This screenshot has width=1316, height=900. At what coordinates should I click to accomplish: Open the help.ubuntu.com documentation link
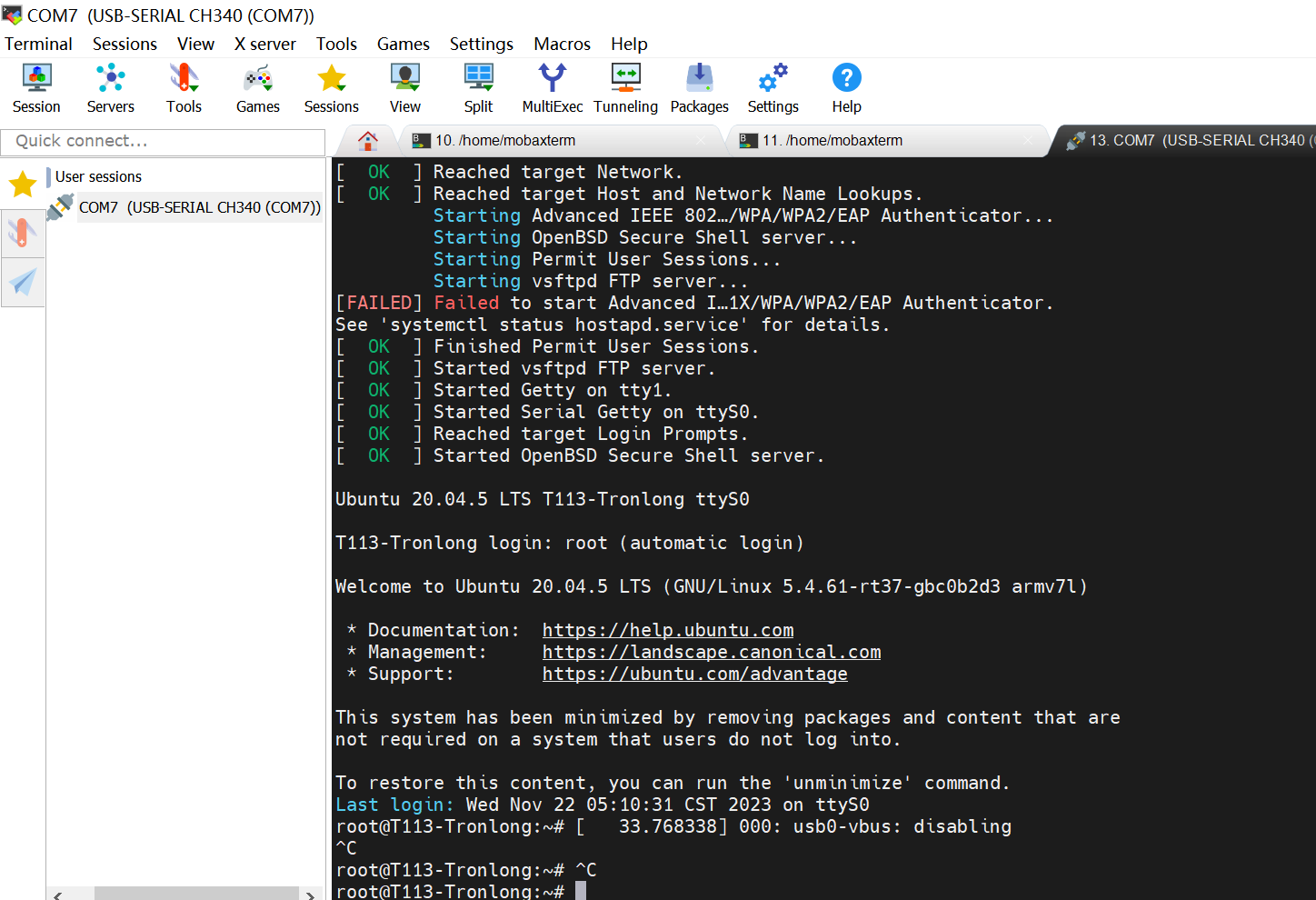pos(667,630)
